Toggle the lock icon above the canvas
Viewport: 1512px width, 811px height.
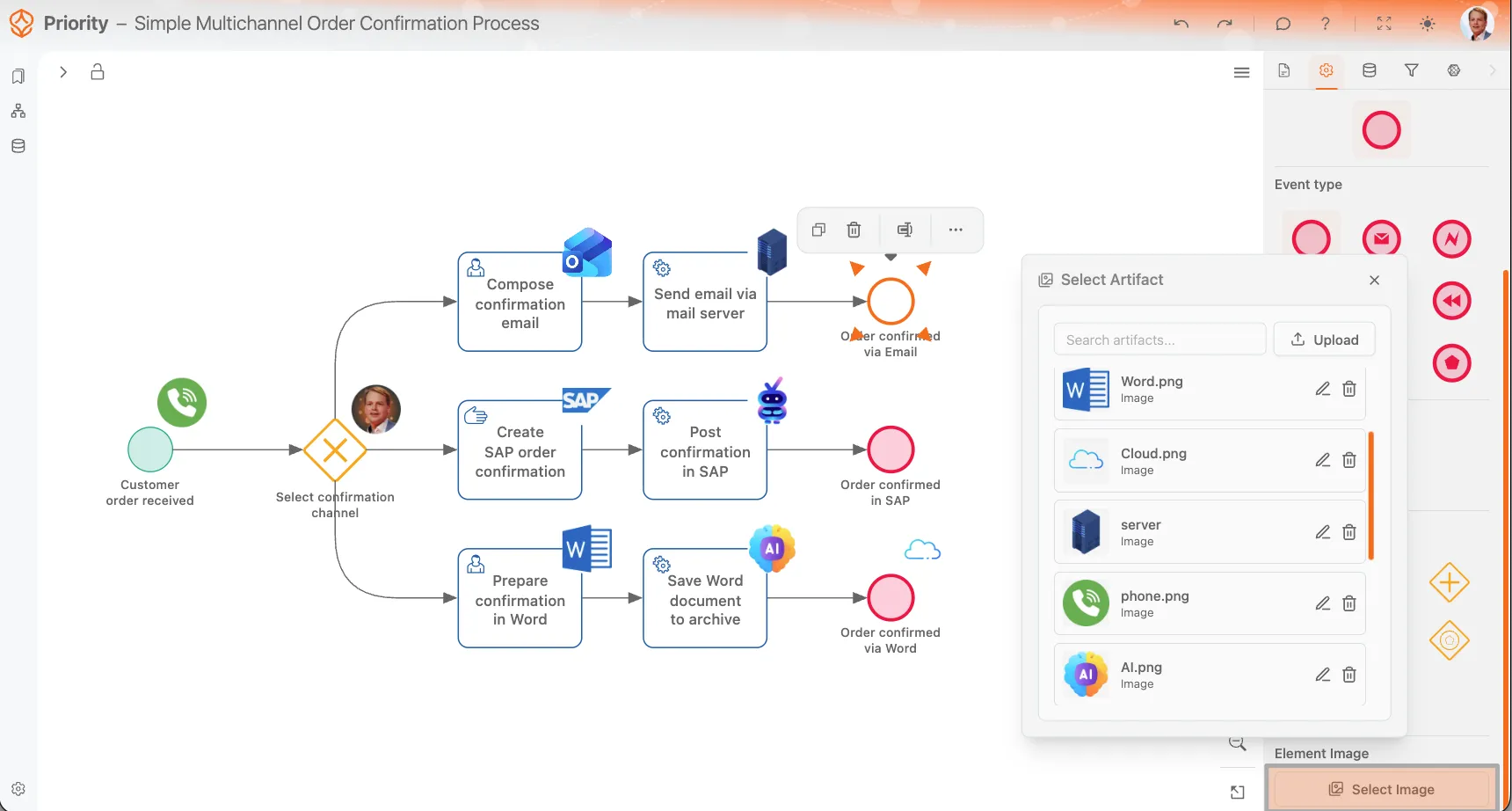point(98,72)
